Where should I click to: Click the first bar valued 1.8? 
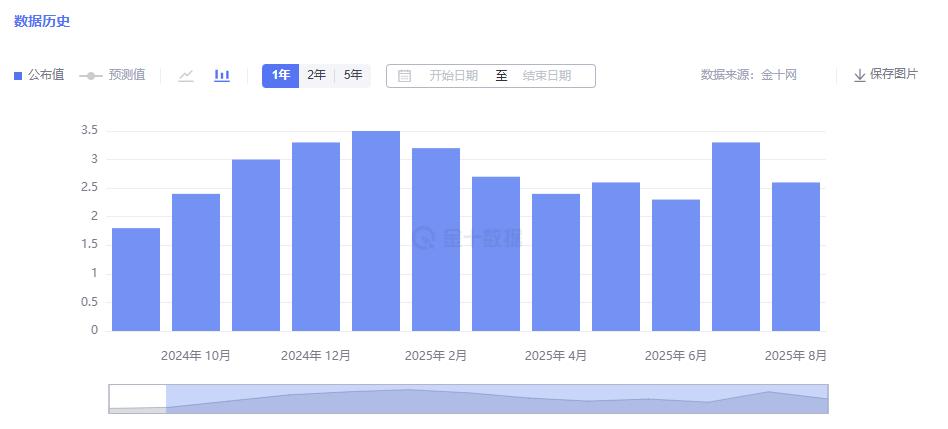(x=136, y=279)
